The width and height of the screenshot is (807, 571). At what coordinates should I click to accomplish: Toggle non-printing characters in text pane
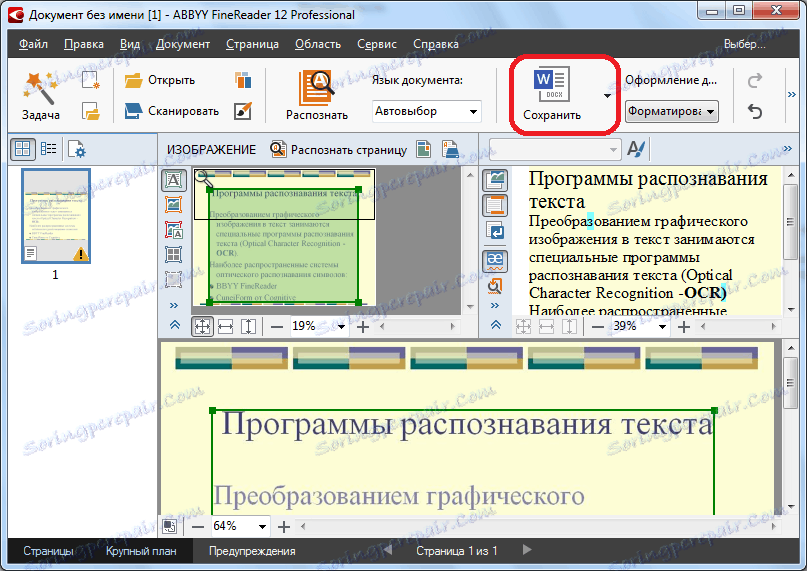(x=495, y=232)
